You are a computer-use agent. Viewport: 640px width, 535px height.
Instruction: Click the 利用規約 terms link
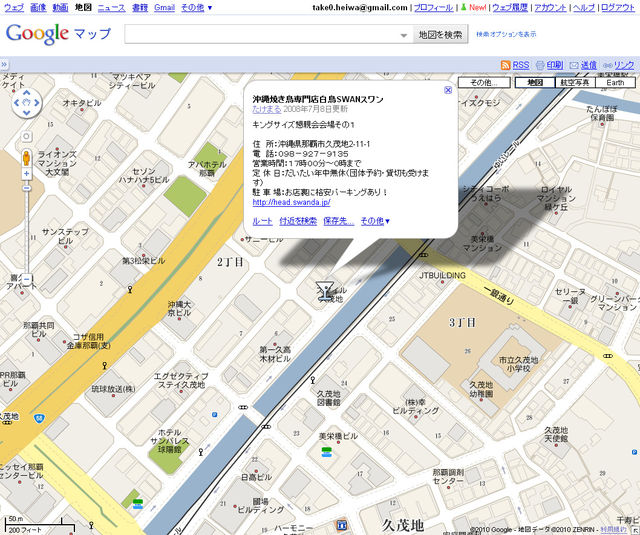(x=613, y=529)
